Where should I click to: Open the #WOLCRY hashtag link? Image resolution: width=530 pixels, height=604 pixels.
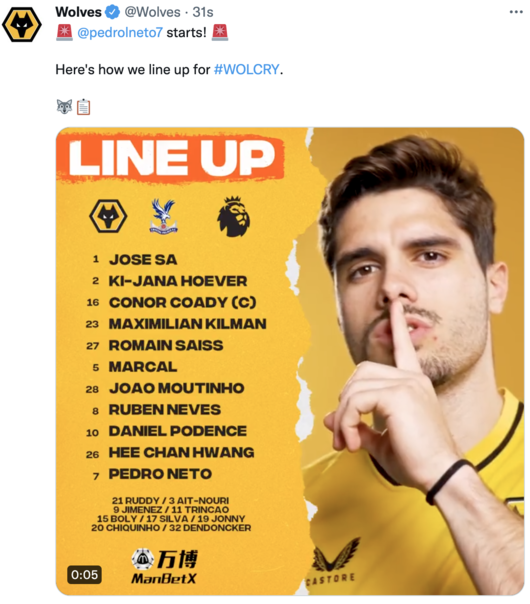tap(247, 69)
